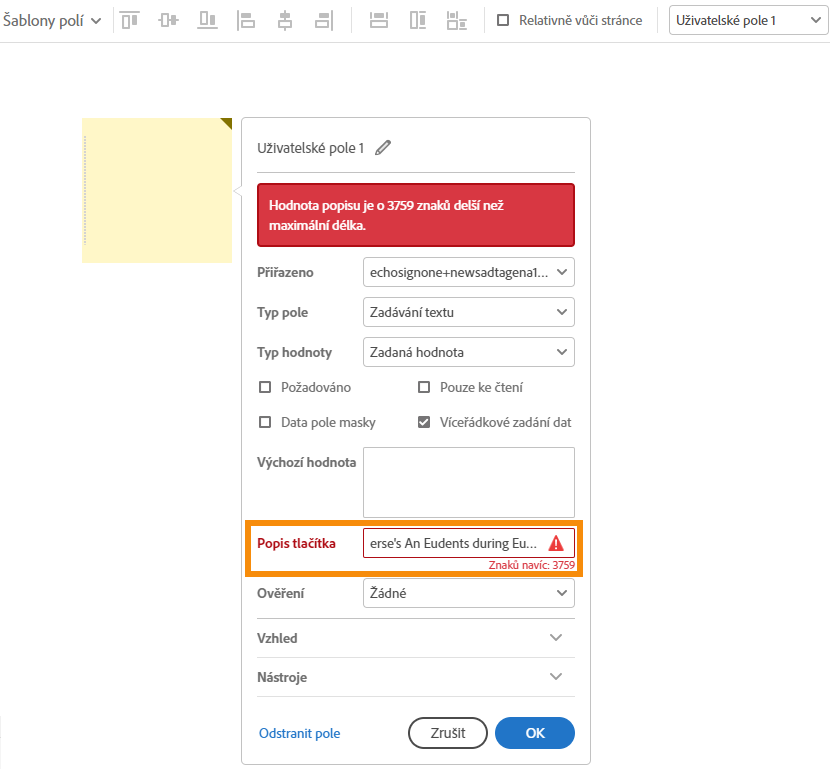
Task: Align selected fields to left edges
Action: point(246,21)
